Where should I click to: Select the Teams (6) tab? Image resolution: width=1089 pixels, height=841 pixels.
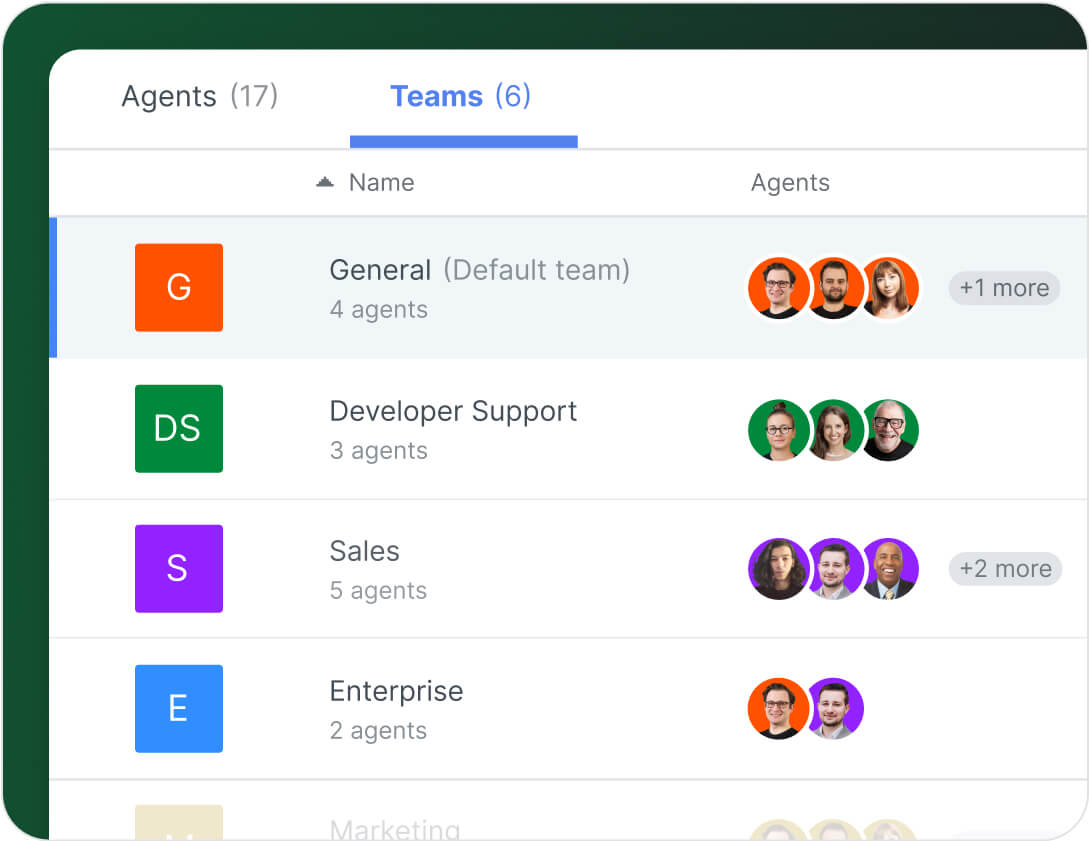(460, 96)
